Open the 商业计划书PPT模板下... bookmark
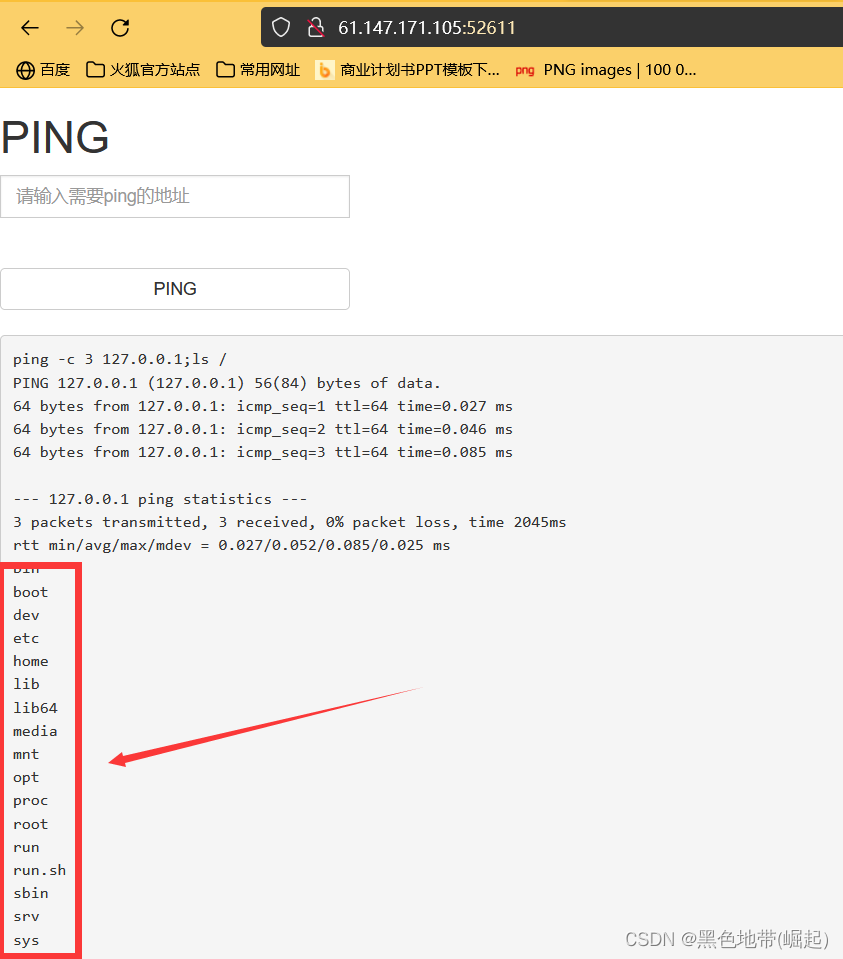843x959 pixels. click(x=409, y=69)
